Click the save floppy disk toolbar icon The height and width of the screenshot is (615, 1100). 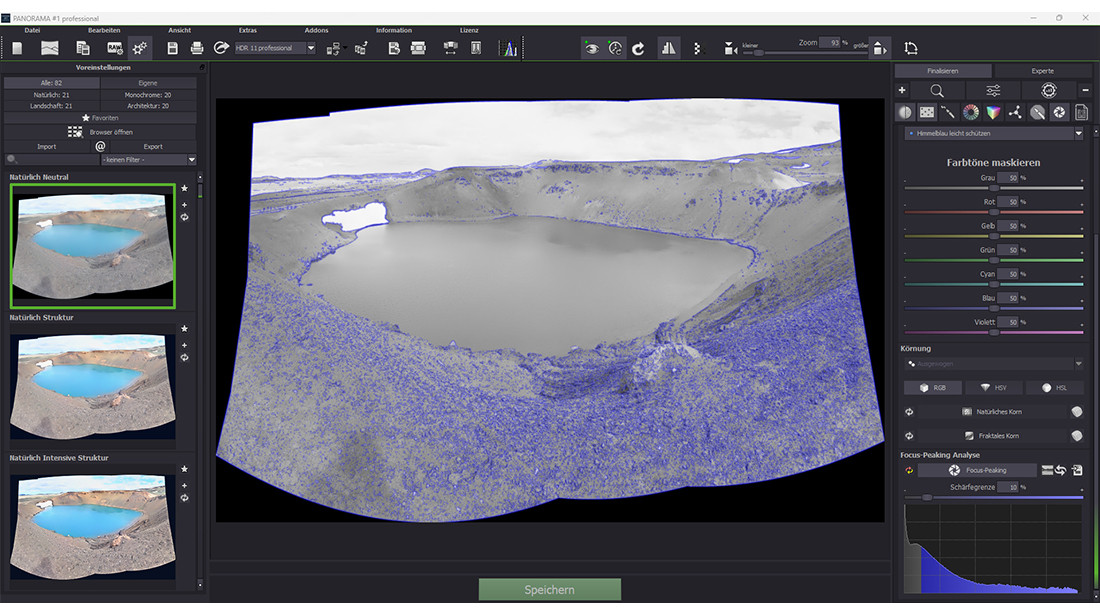pyautogui.click(x=173, y=48)
